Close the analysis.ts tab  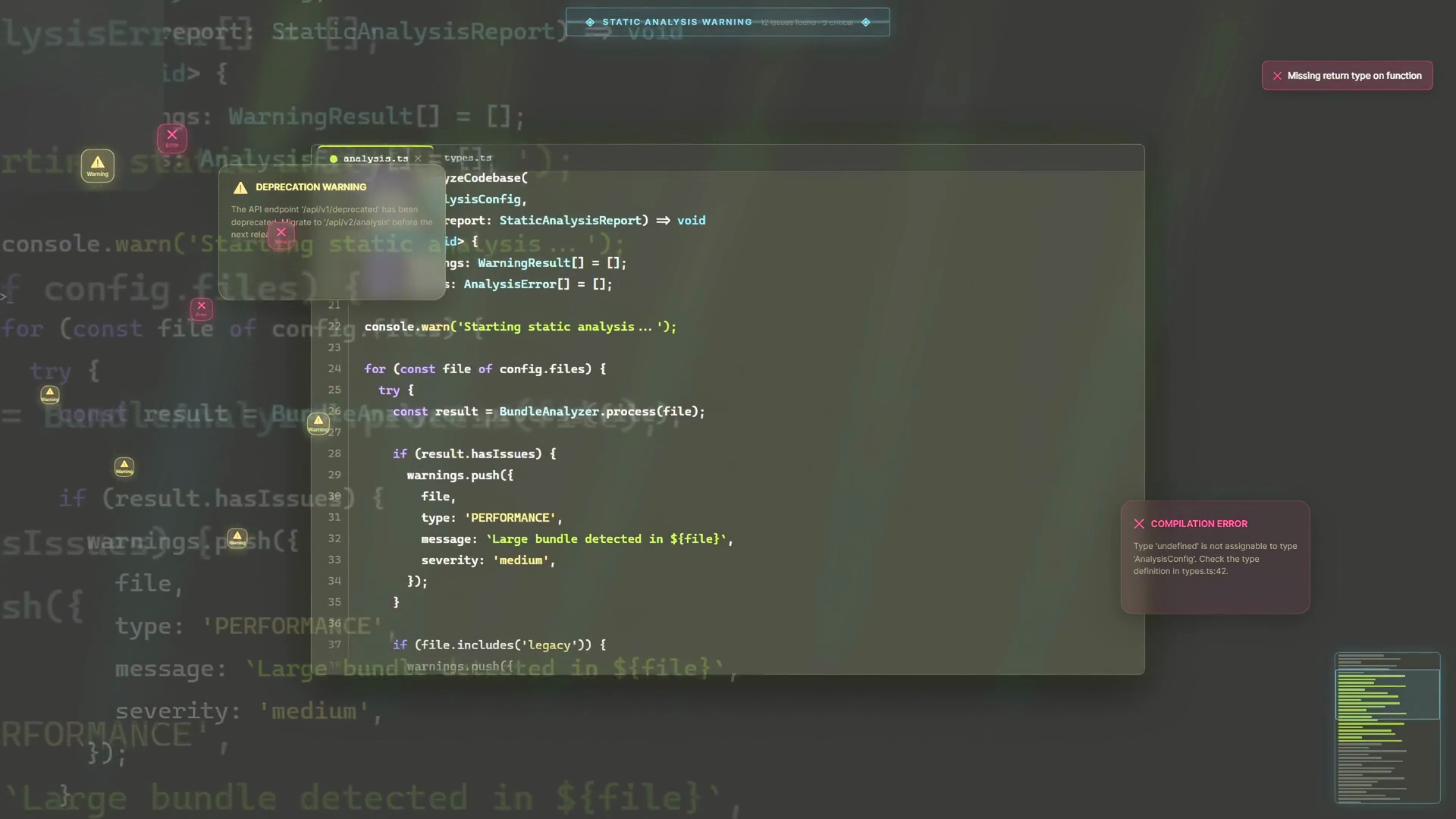tap(418, 158)
